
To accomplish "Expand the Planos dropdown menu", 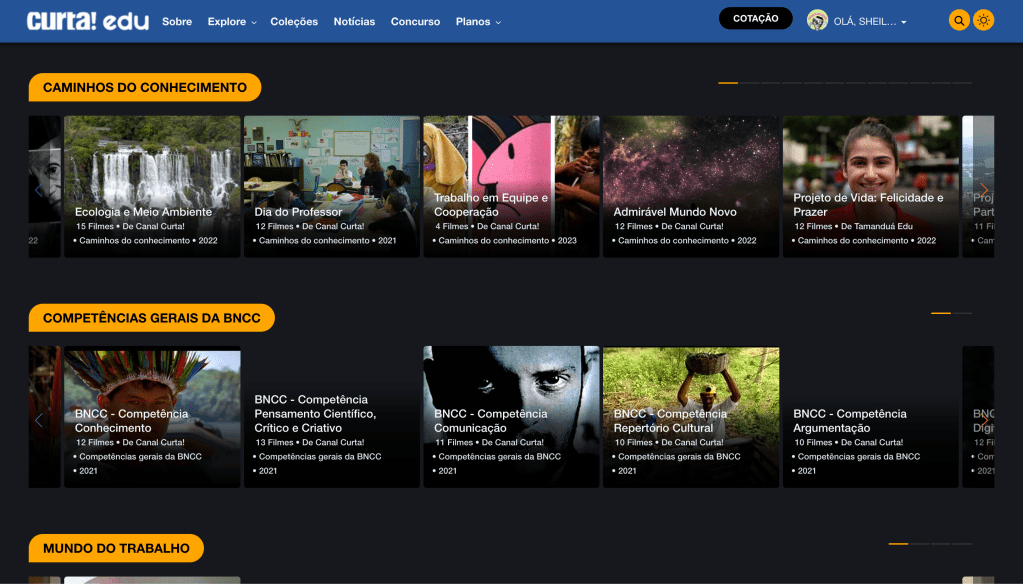I will 478,22.
